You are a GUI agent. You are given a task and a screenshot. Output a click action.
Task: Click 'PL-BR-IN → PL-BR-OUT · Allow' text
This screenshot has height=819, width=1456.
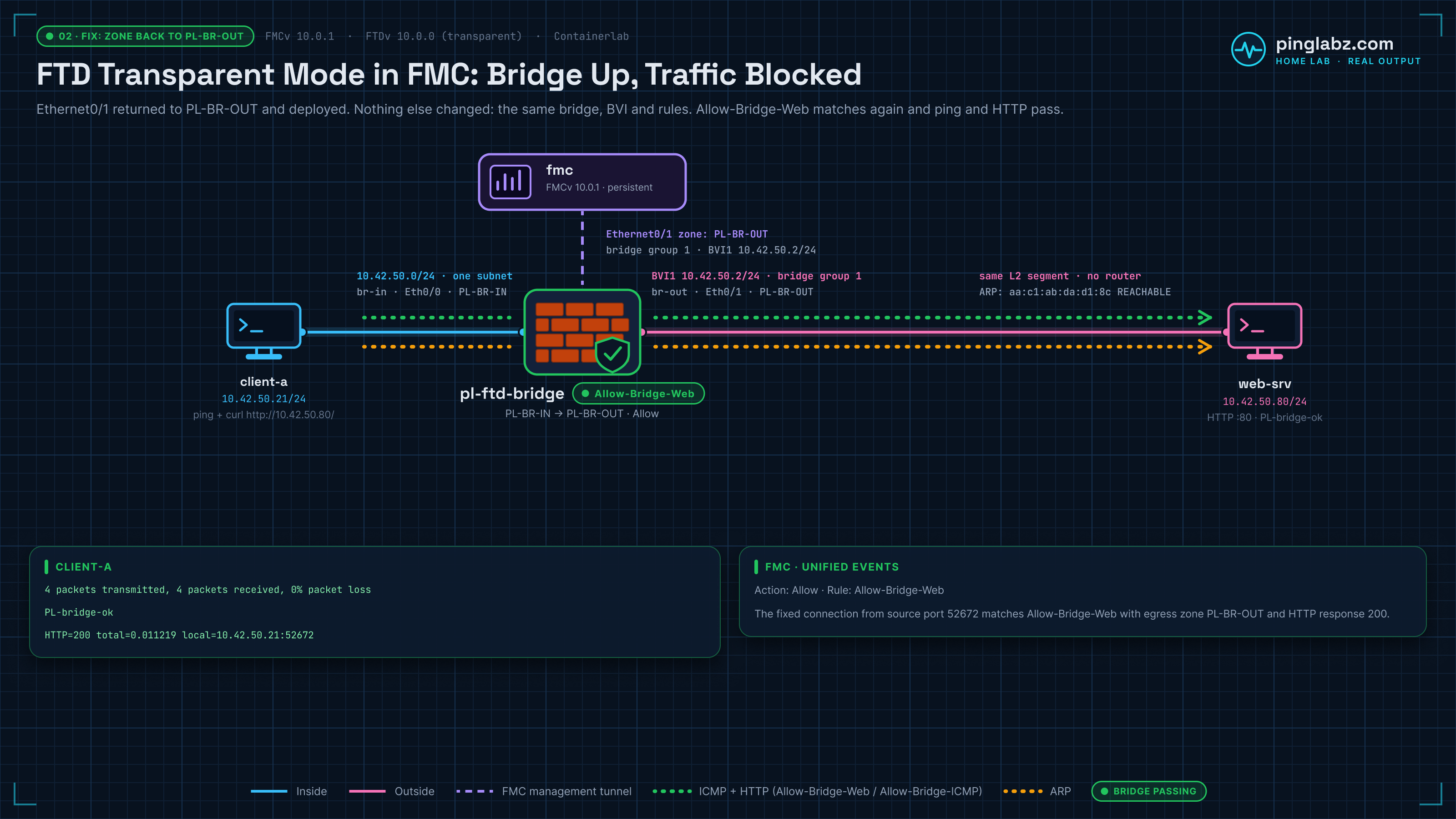pyautogui.click(x=581, y=414)
